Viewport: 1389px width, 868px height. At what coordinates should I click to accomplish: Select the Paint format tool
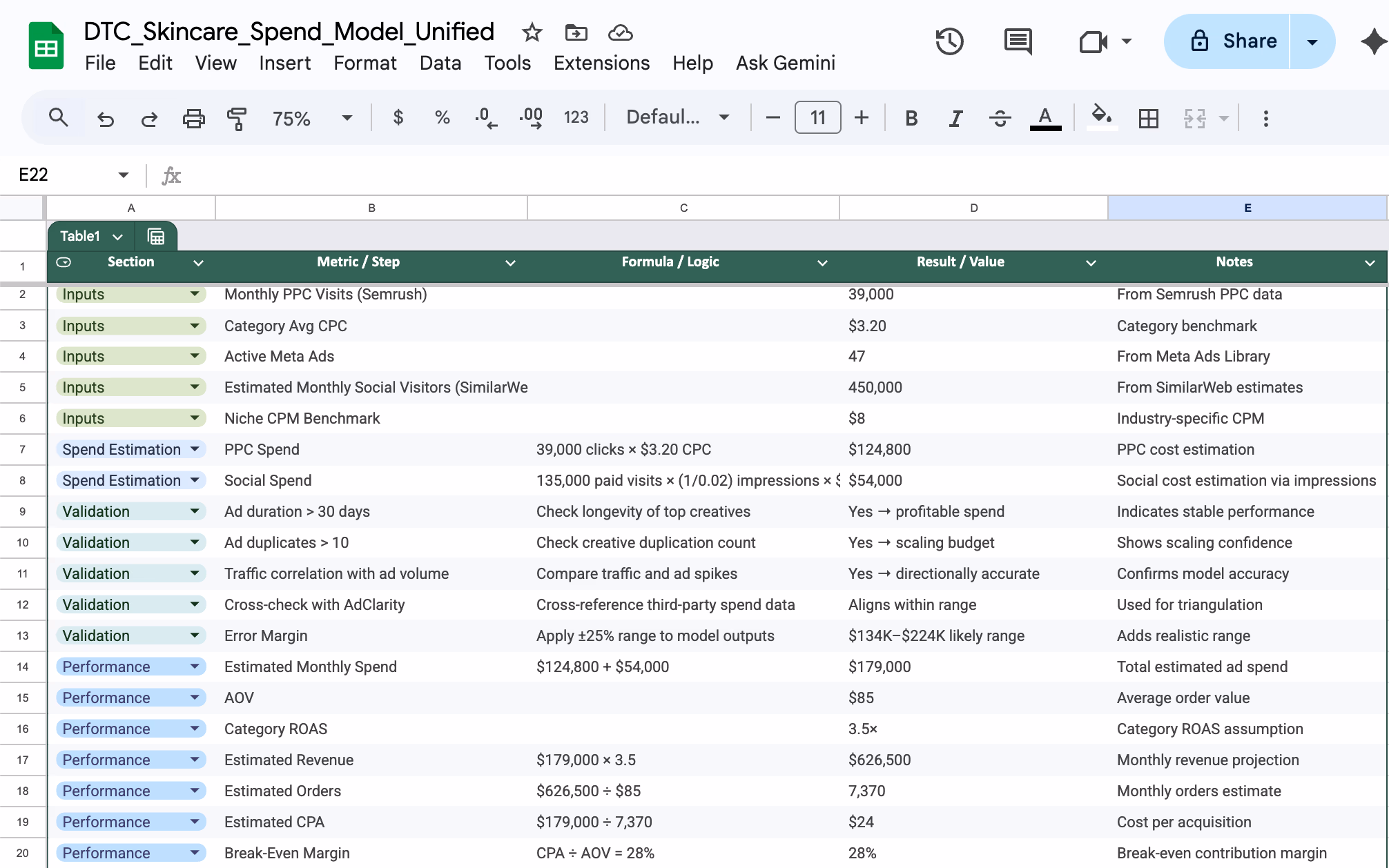coord(237,118)
